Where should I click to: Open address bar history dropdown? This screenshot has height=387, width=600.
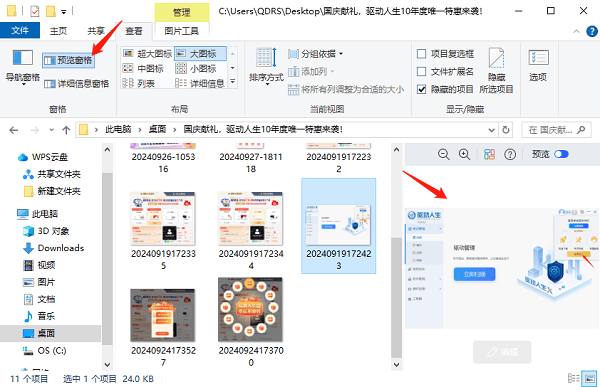click(492, 130)
